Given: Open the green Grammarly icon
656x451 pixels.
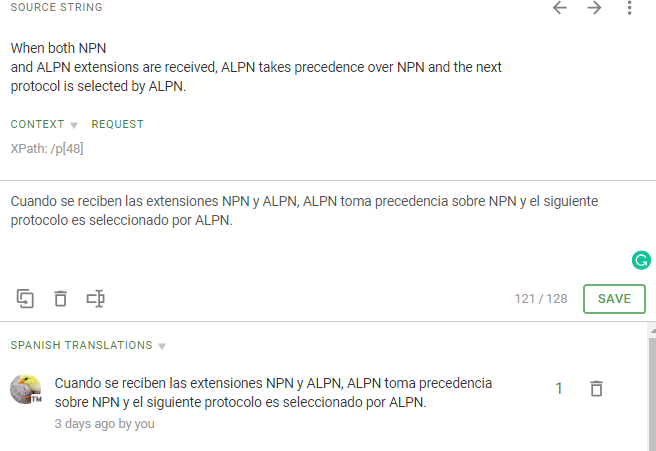Looking at the screenshot, I should pyautogui.click(x=641, y=261).
